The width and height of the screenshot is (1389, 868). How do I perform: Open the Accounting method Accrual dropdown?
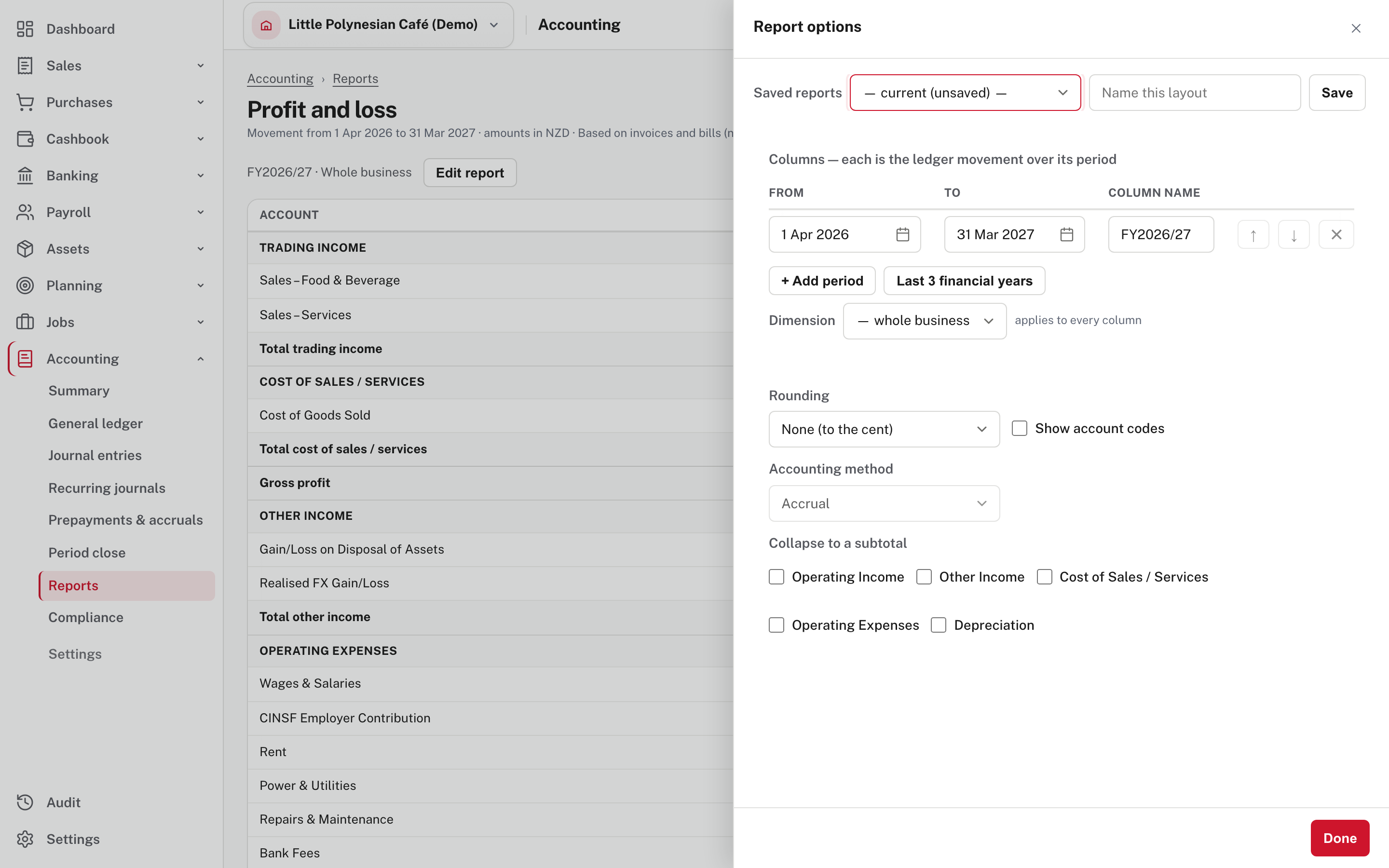click(884, 503)
